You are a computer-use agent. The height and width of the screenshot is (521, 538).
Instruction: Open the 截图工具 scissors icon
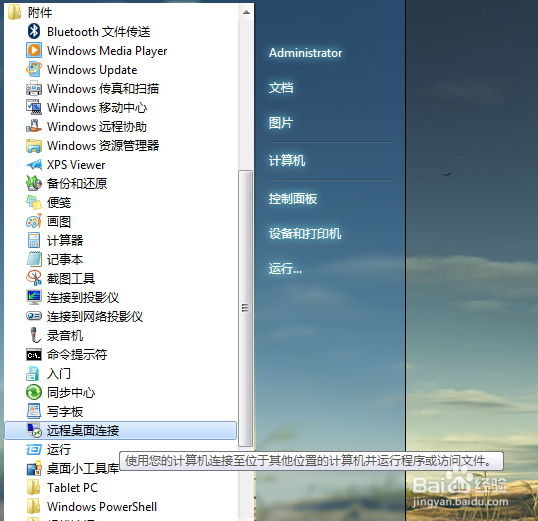(x=34, y=278)
